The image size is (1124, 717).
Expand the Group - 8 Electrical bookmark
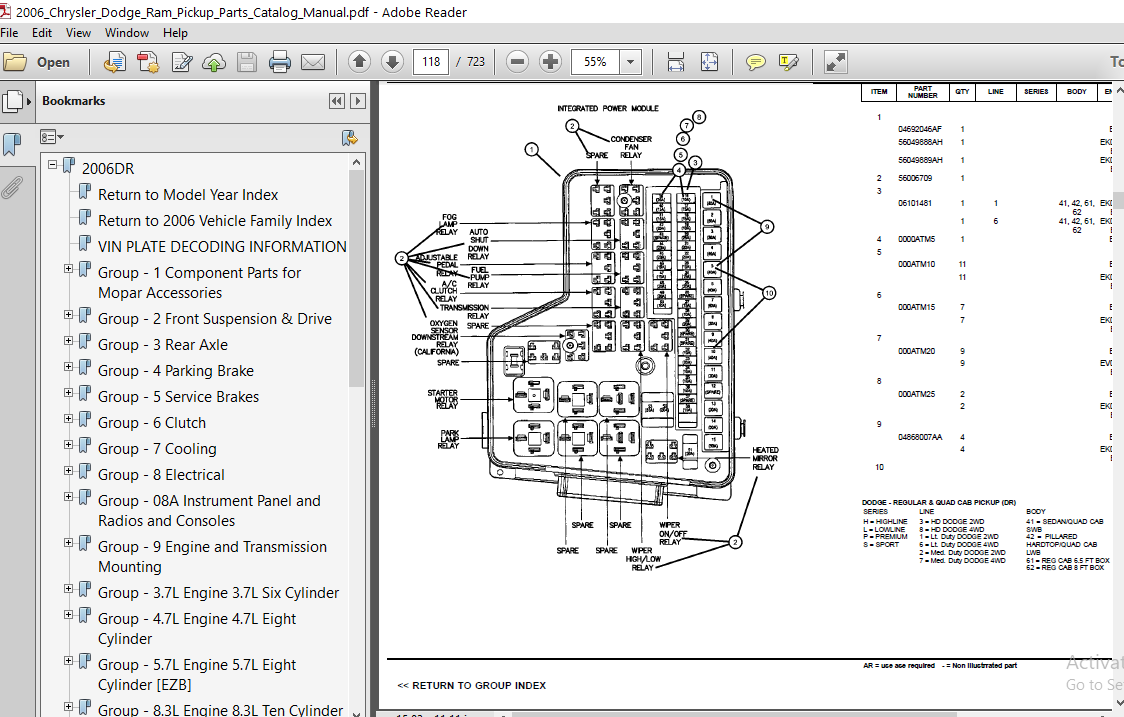coord(68,470)
